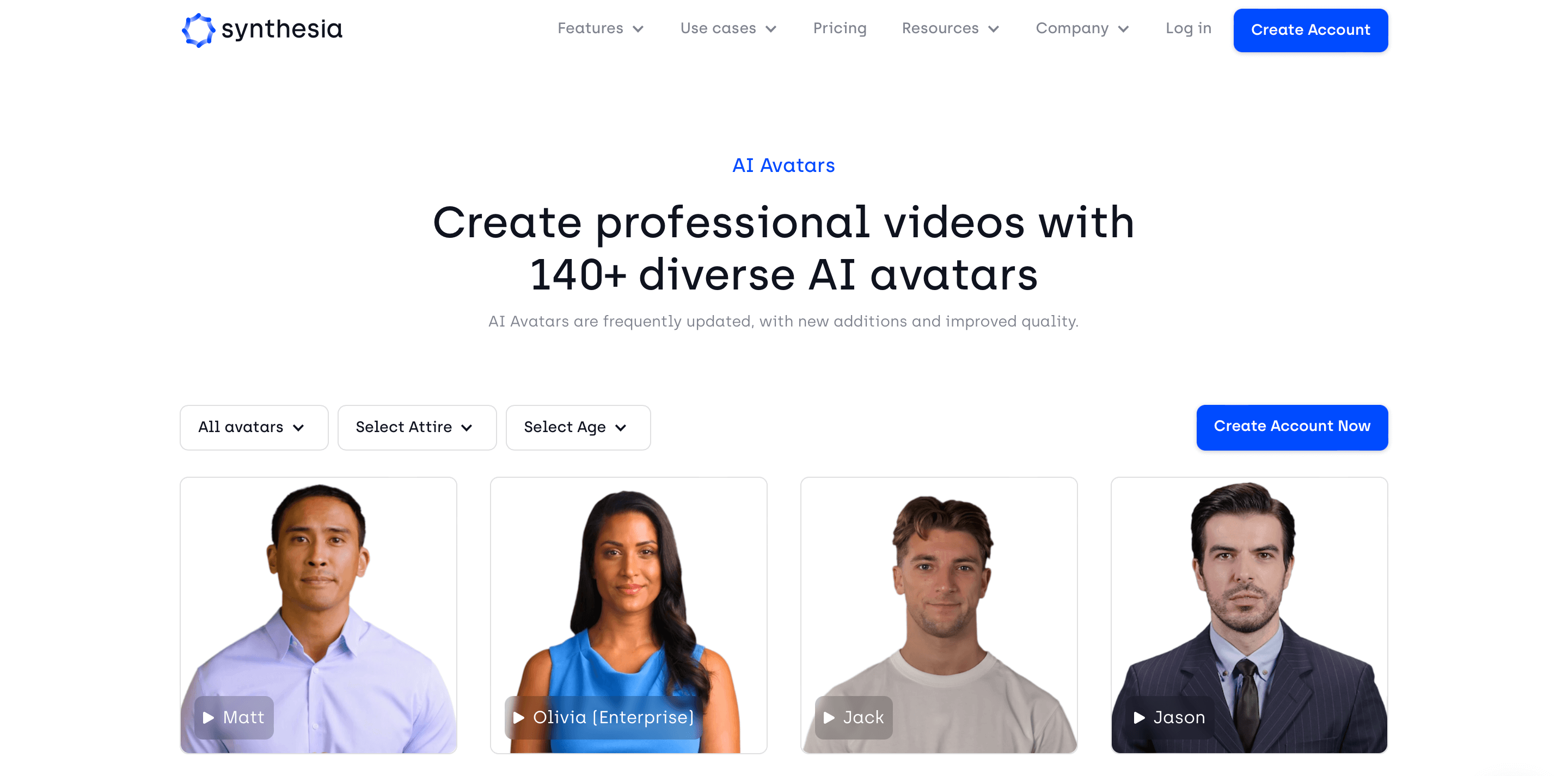Image resolution: width=1568 pixels, height=776 pixels.
Task: Click the Jack avatar play icon
Action: click(x=828, y=717)
